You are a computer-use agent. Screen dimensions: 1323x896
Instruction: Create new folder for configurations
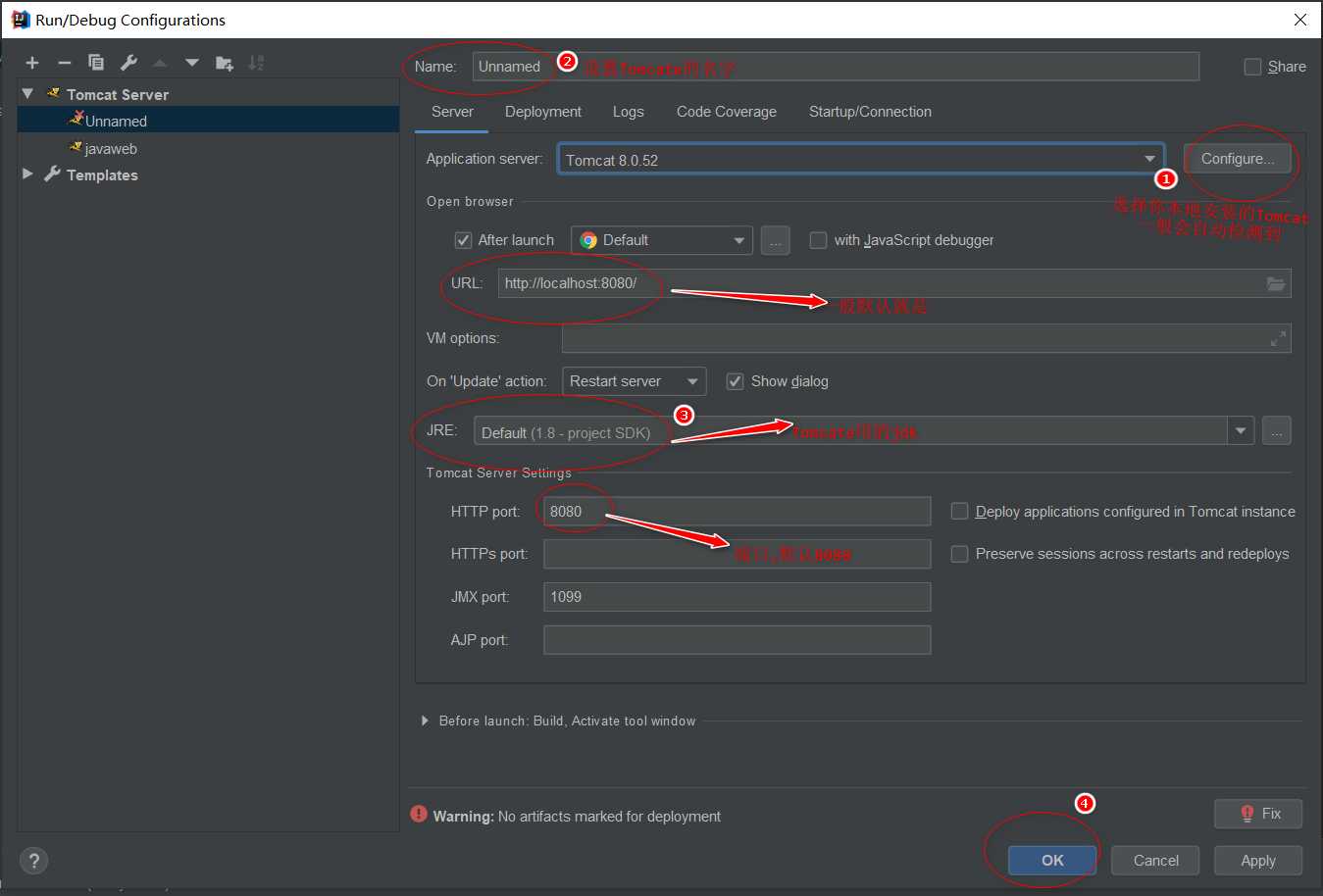[225, 63]
